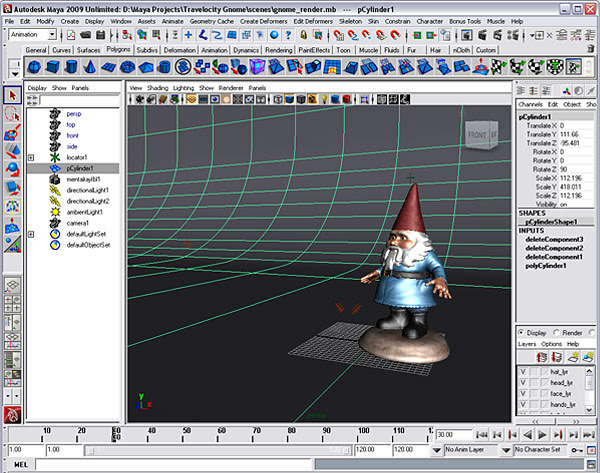Click the lock selection icon
Viewport: 600px width, 473px height.
(x=303, y=35)
